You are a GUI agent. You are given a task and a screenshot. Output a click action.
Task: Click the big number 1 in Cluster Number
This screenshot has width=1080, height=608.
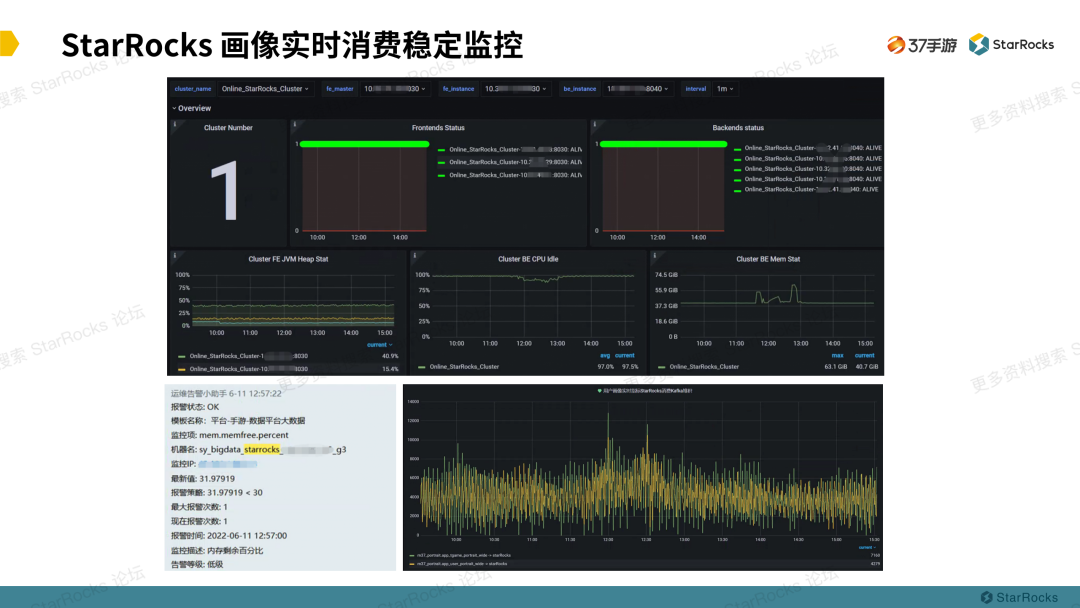coord(225,191)
